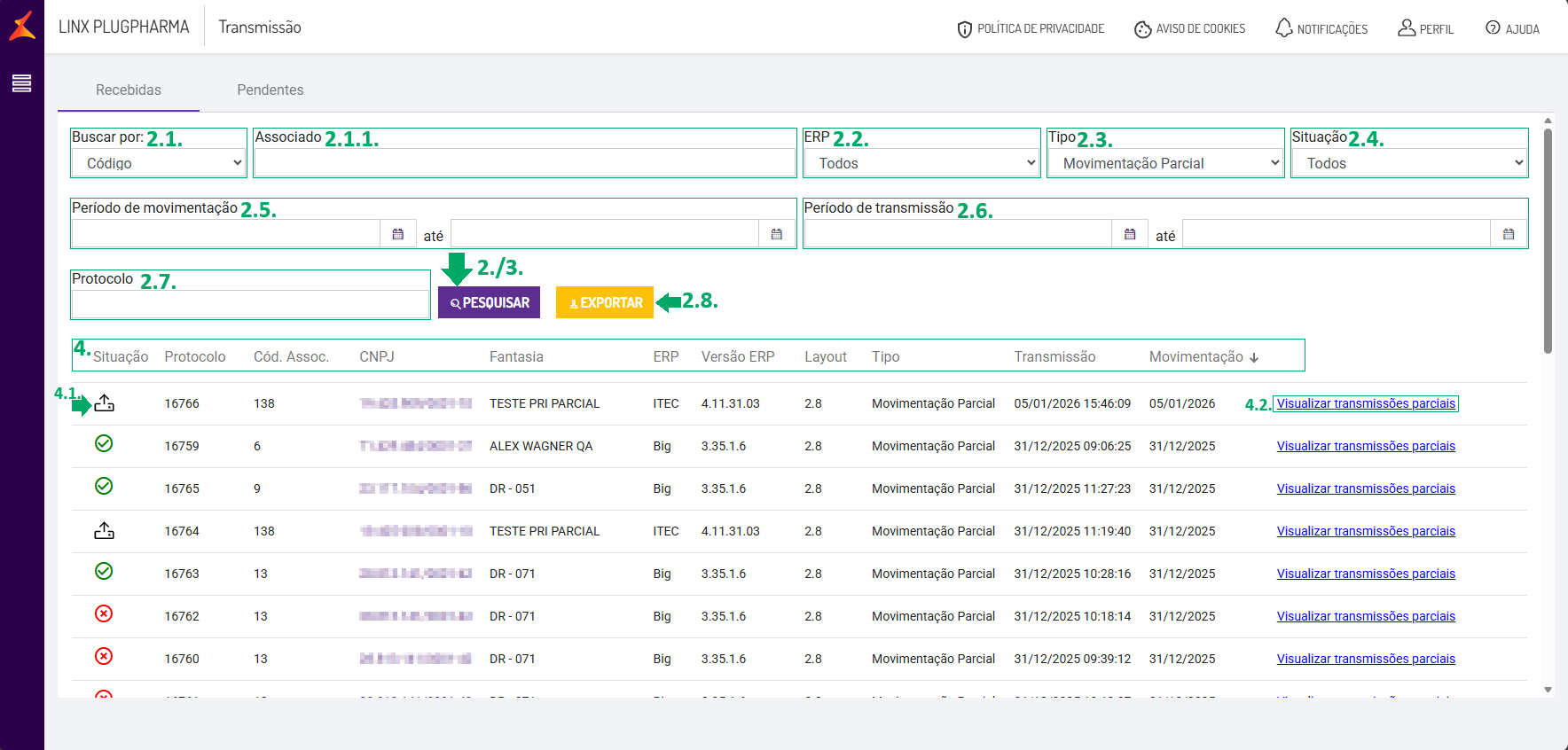The width and height of the screenshot is (1568, 750).
Task: Click upload status icon for protocol 16766
Action: (x=104, y=403)
